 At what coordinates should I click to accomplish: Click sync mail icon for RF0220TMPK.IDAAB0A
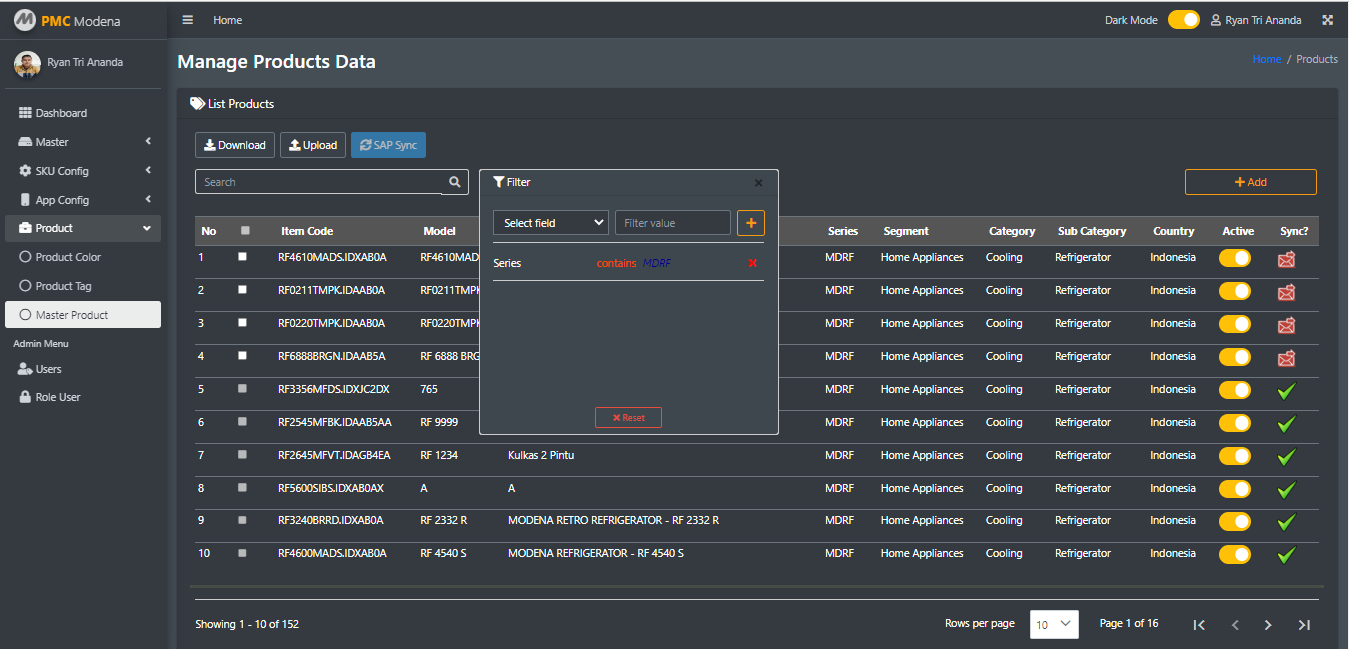(x=1287, y=325)
